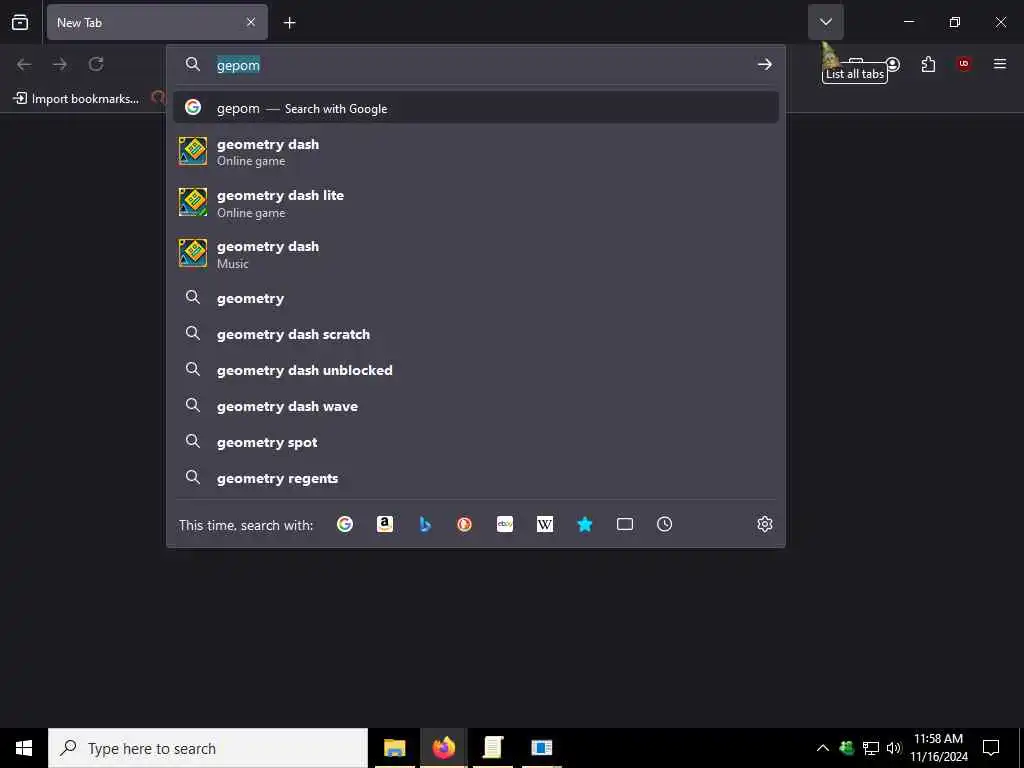Choose geometry dash Online game suggestion

475,152
